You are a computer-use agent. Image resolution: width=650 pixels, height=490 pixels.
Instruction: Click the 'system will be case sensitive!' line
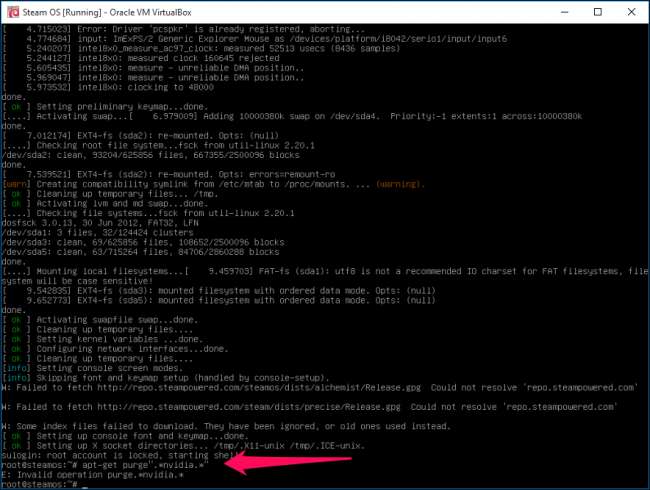pyautogui.click(x=77, y=281)
